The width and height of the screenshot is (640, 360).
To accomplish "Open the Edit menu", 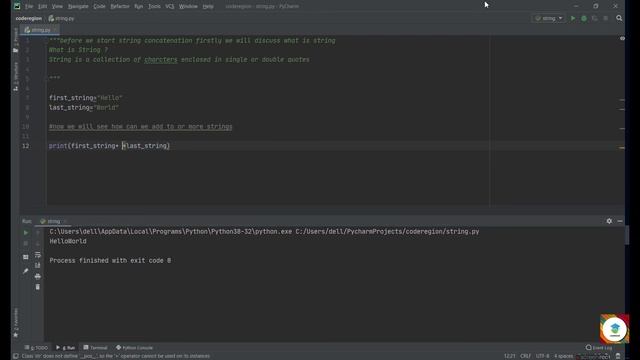I will tap(42, 6).
